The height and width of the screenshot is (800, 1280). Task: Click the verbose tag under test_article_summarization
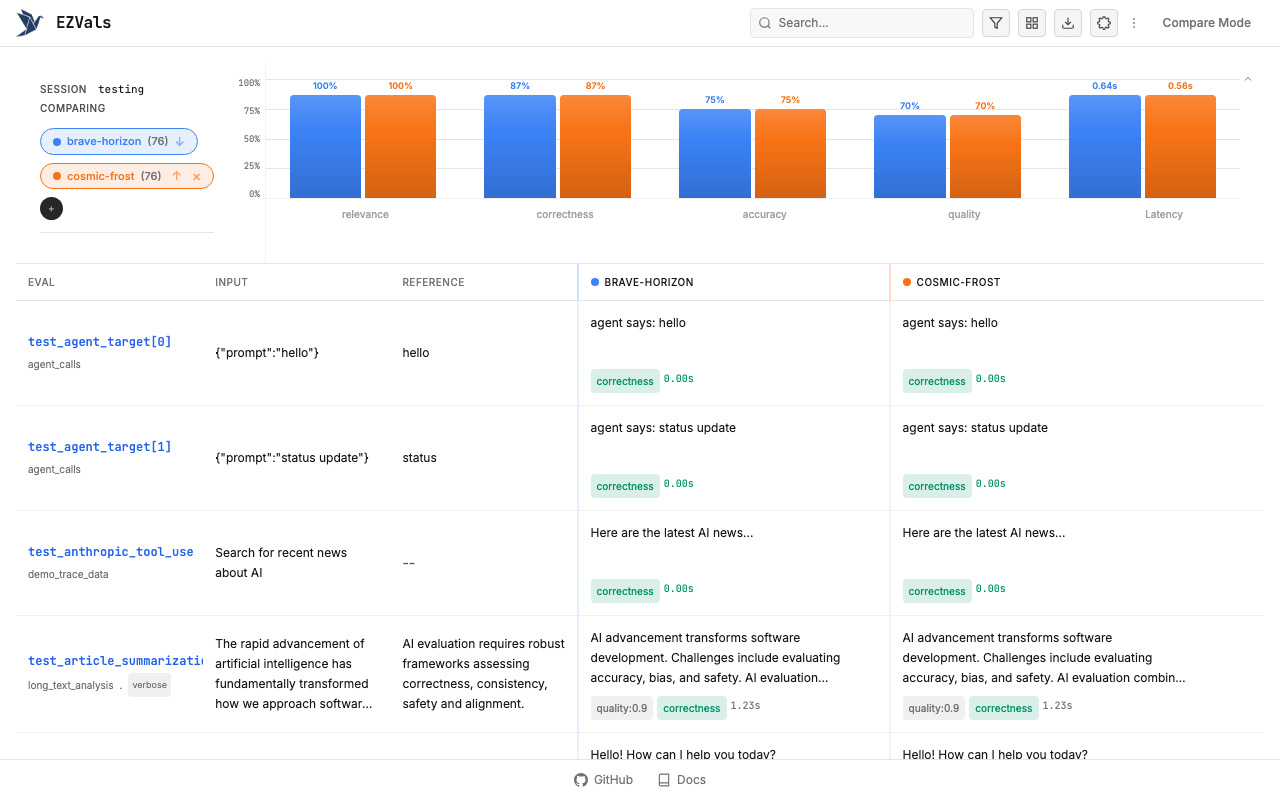[x=149, y=685]
